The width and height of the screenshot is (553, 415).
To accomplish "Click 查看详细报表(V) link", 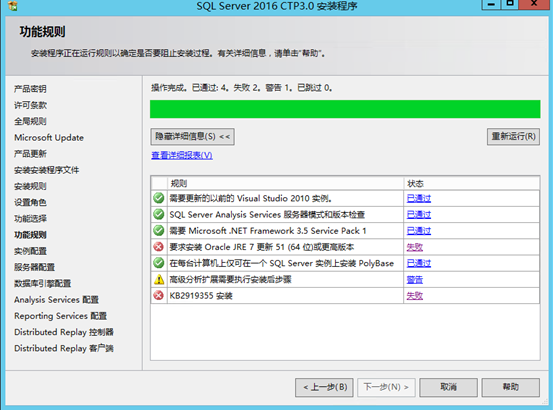I will pyautogui.click(x=182, y=155).
